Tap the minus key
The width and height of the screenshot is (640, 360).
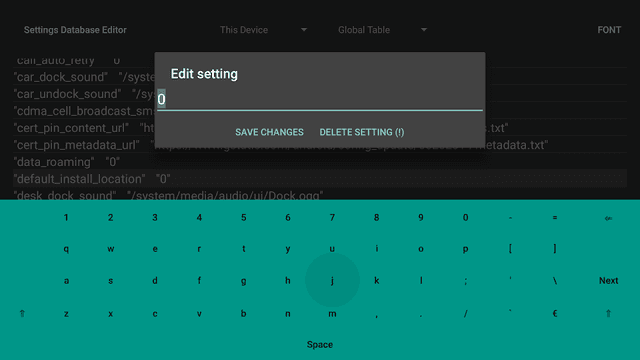tap(510, 218)
